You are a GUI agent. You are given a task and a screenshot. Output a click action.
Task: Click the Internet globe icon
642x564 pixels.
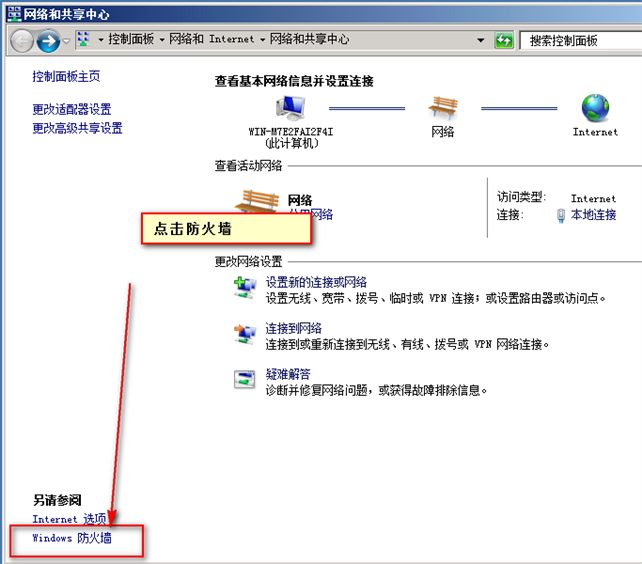click(x=595, y=108)
